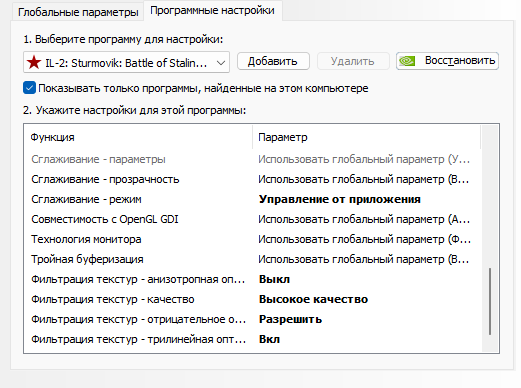Open the parameter value for Сглаживание - прозрачность
Viewport: 521px width, 388px height.
tap(364, 179)
